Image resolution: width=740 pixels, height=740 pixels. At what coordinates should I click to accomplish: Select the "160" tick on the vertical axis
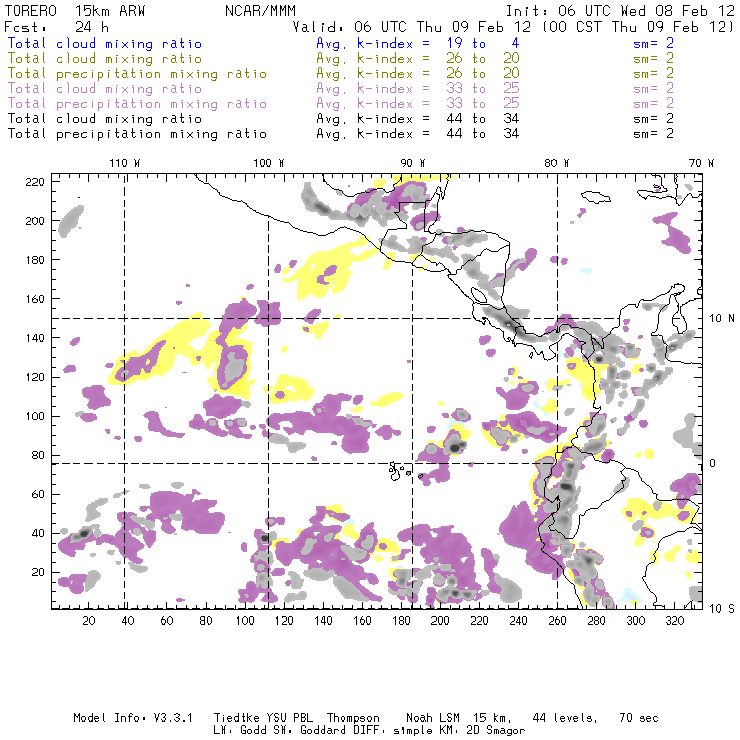pos(35,299)
